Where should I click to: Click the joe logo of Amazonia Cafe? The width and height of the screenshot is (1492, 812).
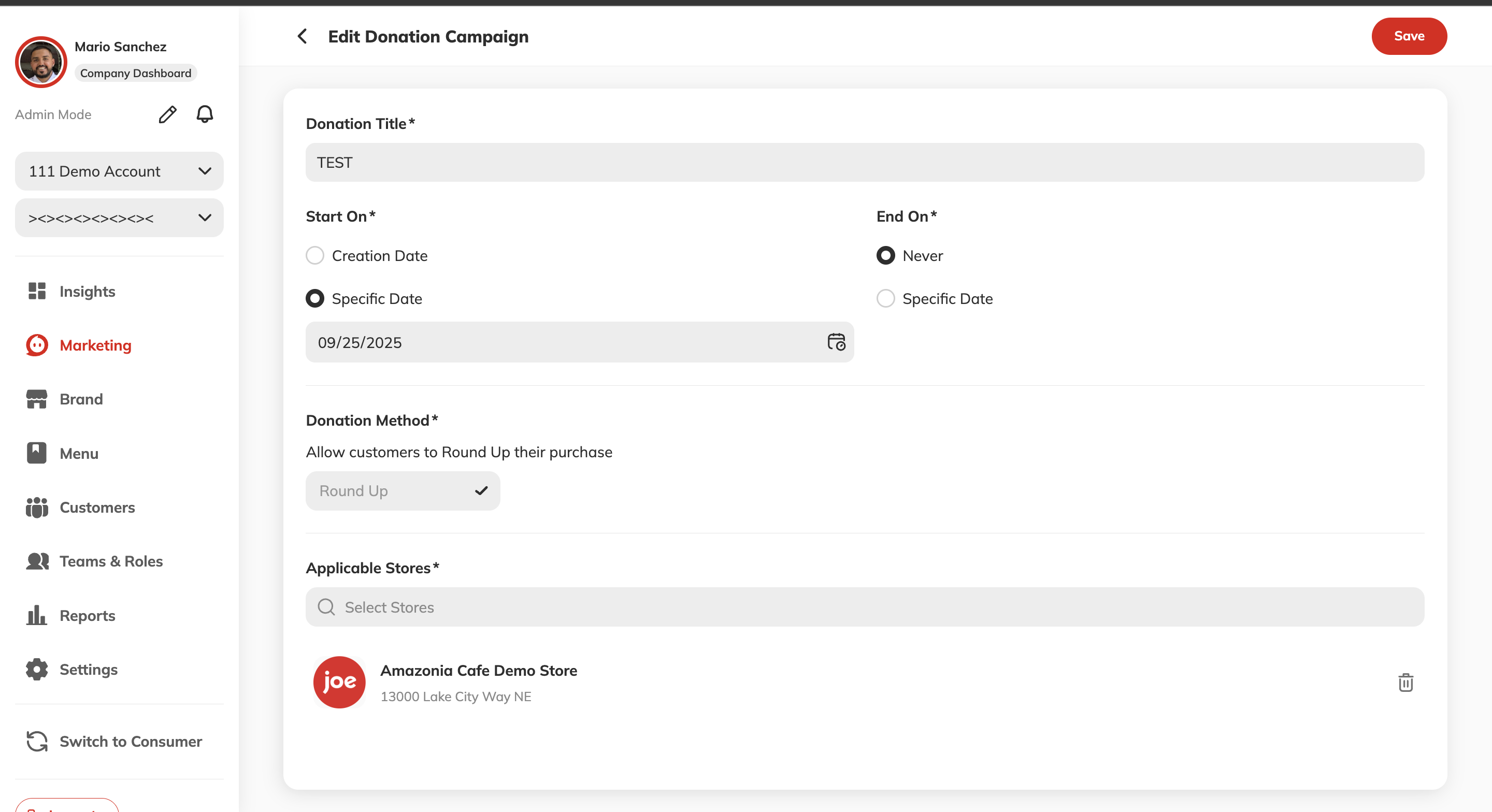(x=339, y=682)
